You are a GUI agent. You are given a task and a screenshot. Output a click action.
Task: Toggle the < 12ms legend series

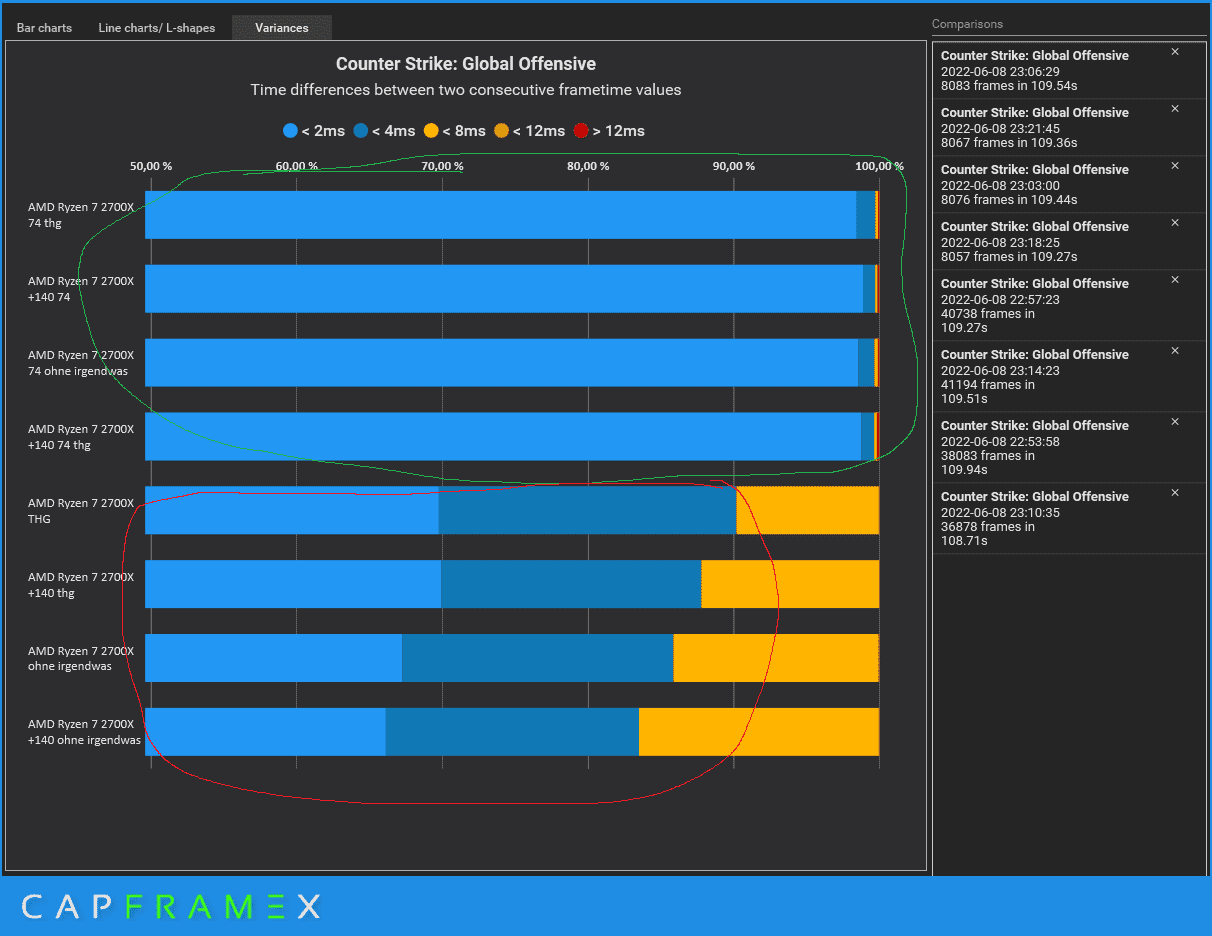click(530, 131)
